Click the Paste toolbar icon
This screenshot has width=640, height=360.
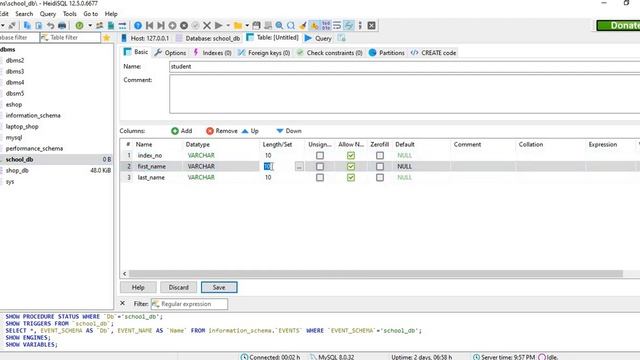click(x=39, y=25)
